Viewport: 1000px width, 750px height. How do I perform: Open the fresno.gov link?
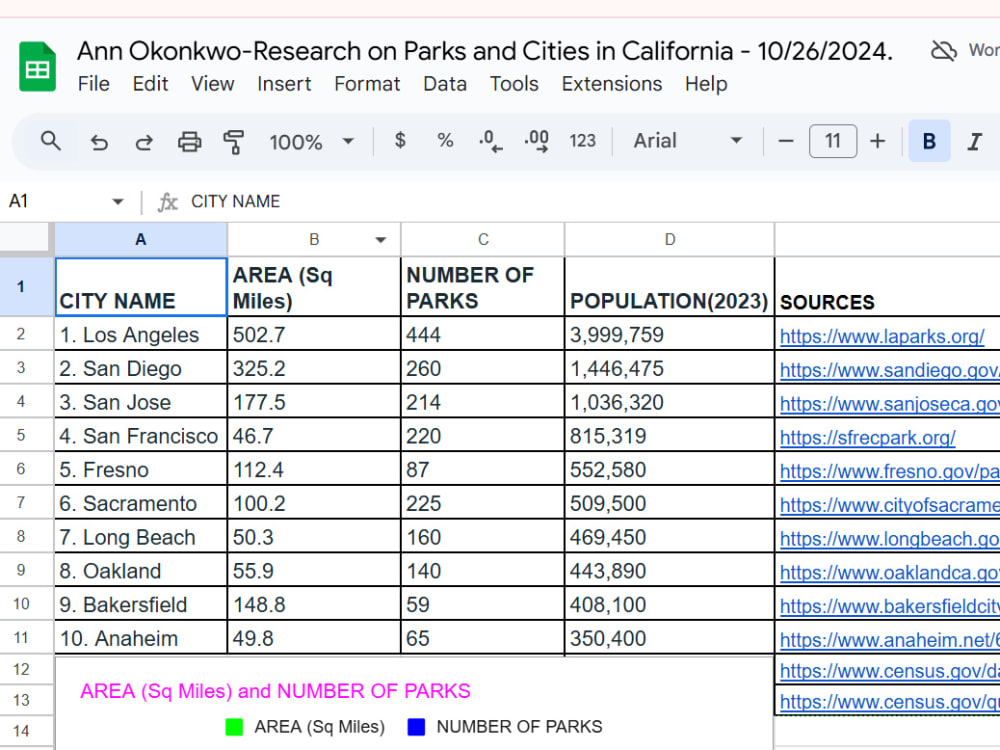[890, 471]
